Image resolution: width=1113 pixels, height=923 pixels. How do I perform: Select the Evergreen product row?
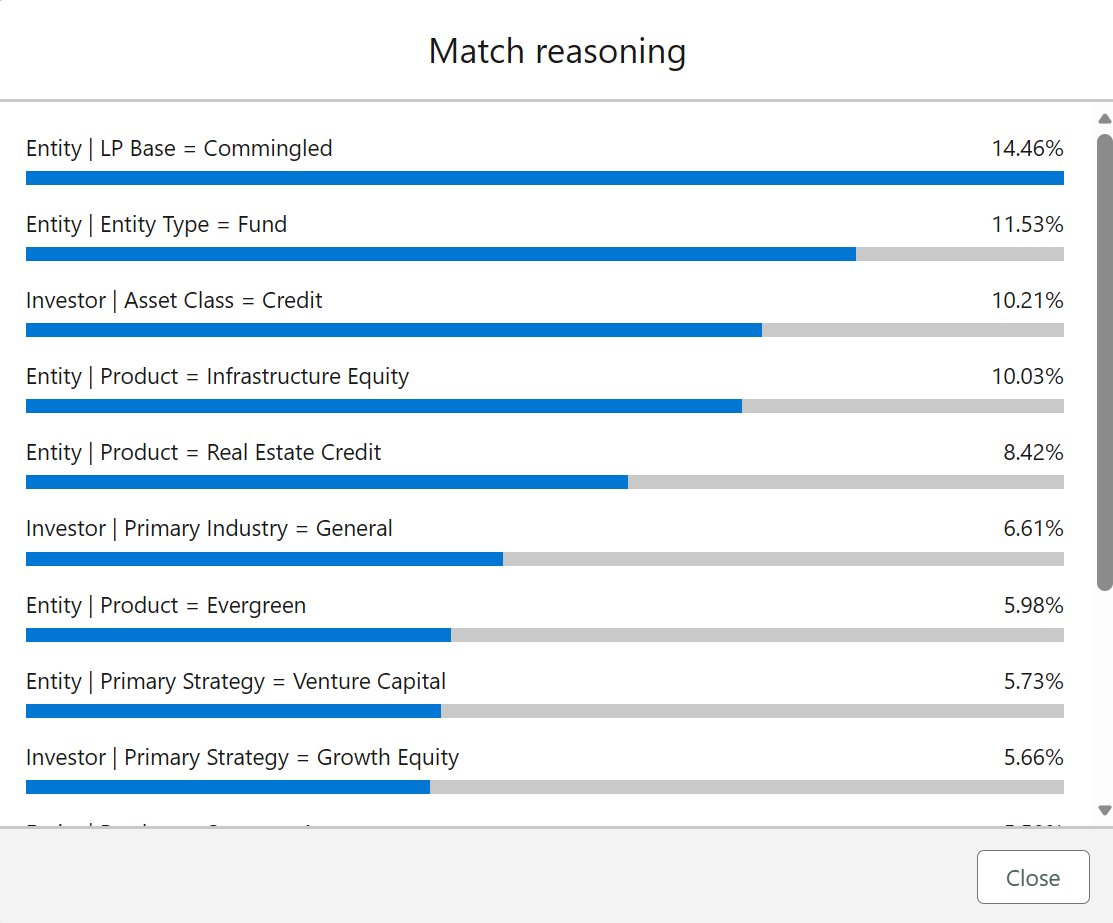tap(166, 605)
